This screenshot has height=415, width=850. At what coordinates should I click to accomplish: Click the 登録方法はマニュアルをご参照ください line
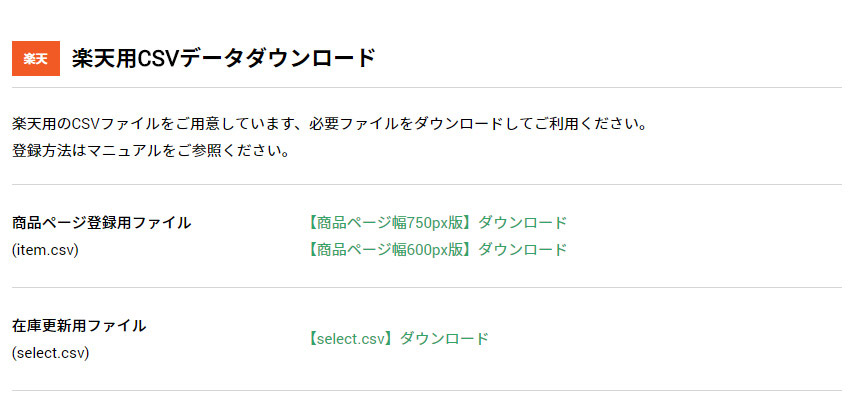point(150,151)
